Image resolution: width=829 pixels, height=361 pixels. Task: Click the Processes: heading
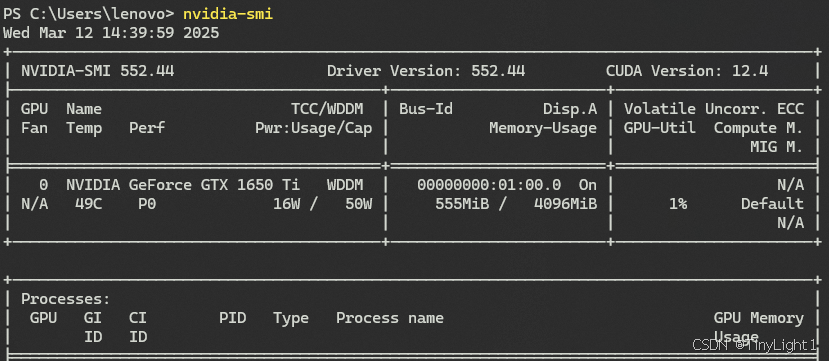(x=66, y=299)
